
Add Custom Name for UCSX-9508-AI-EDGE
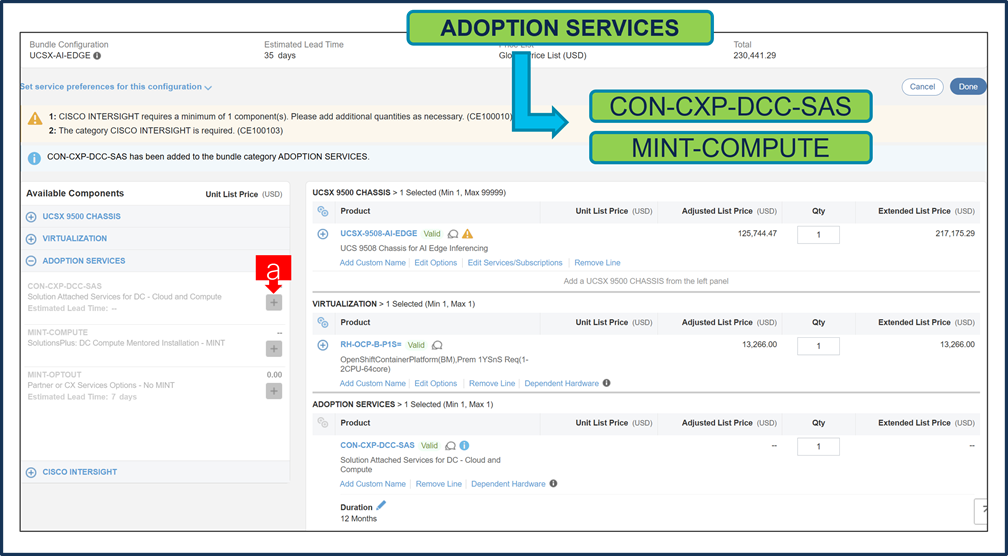[372, 263]
